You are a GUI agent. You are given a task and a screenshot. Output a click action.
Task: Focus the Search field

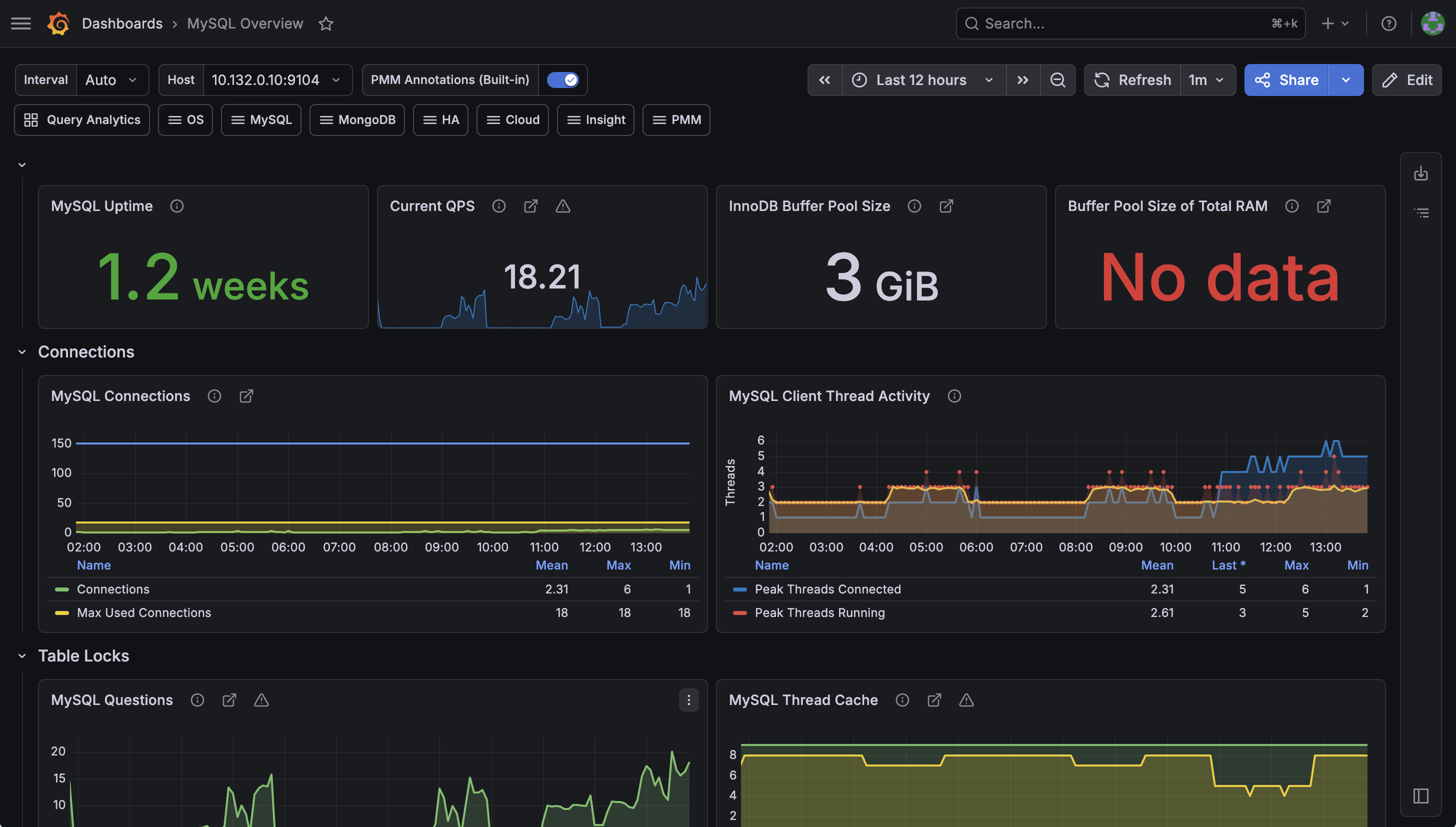(1130, 23)
